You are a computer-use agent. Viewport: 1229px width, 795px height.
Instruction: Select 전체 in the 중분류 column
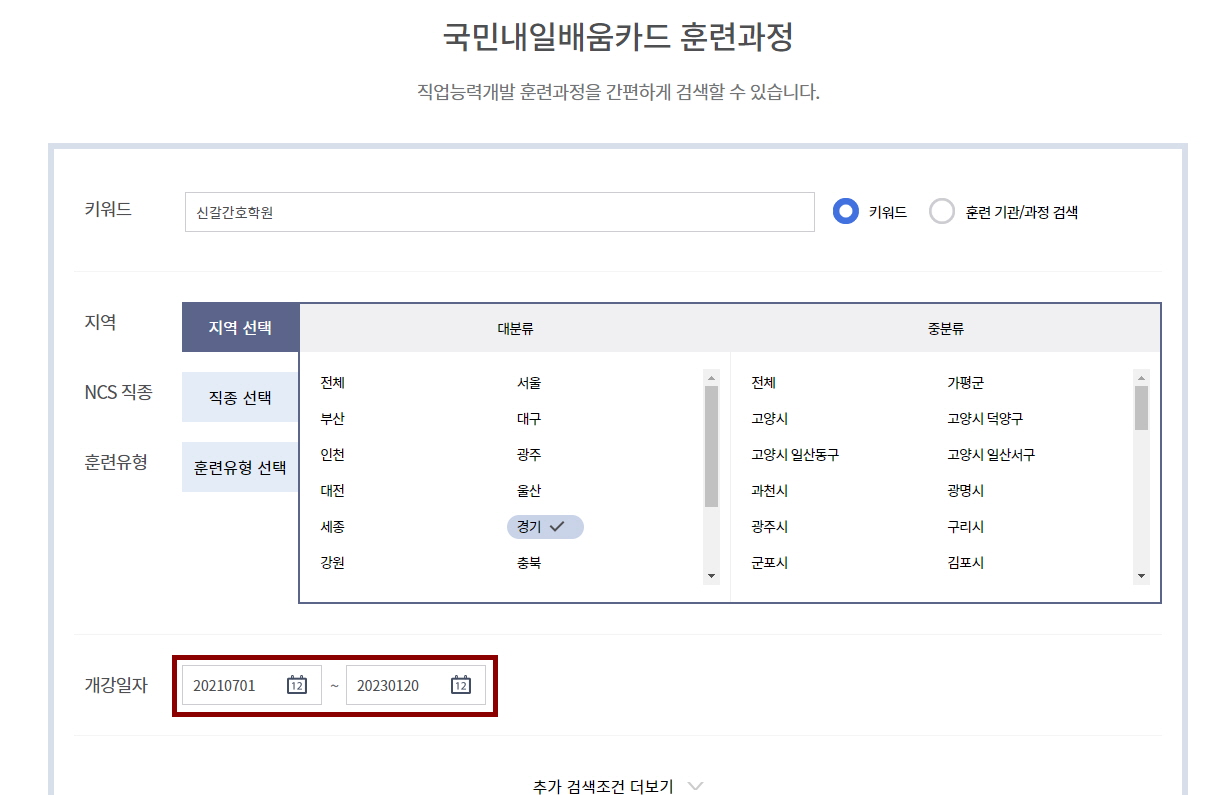point(763,383)
